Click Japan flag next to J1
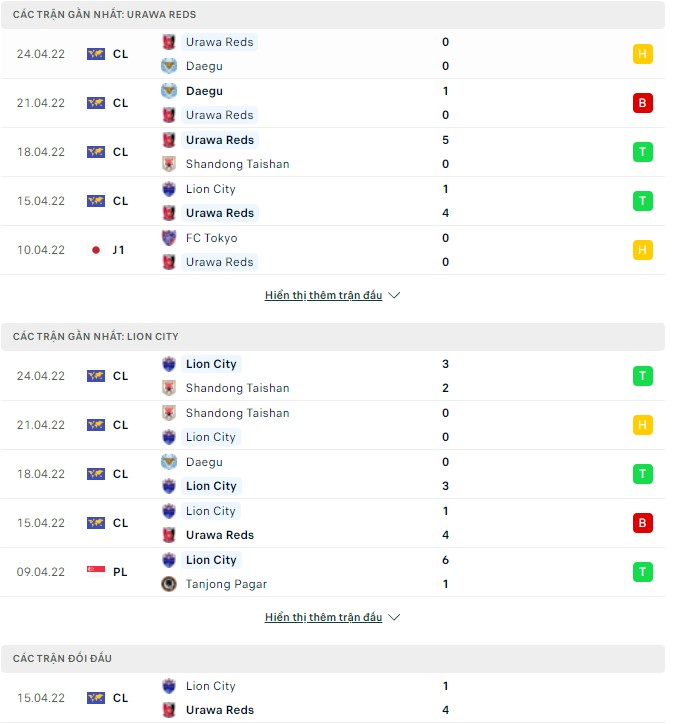Screen dimensions: 676x724 pos(96,250)
